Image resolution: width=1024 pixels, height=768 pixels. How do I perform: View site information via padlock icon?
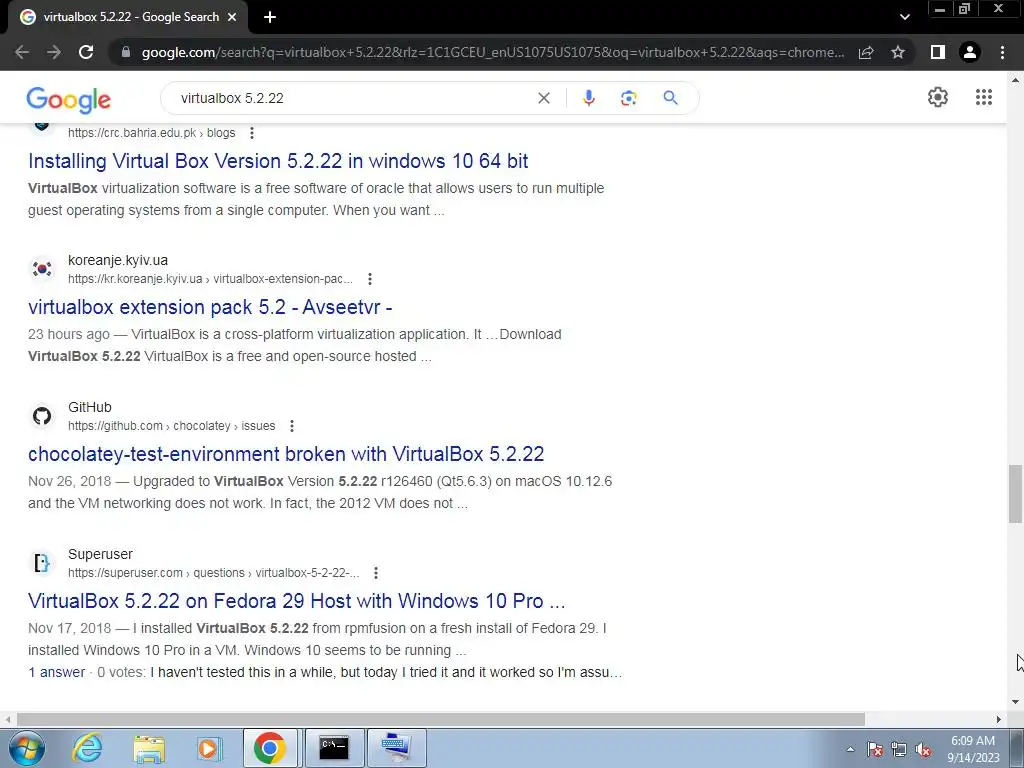(x=126, y=52)
